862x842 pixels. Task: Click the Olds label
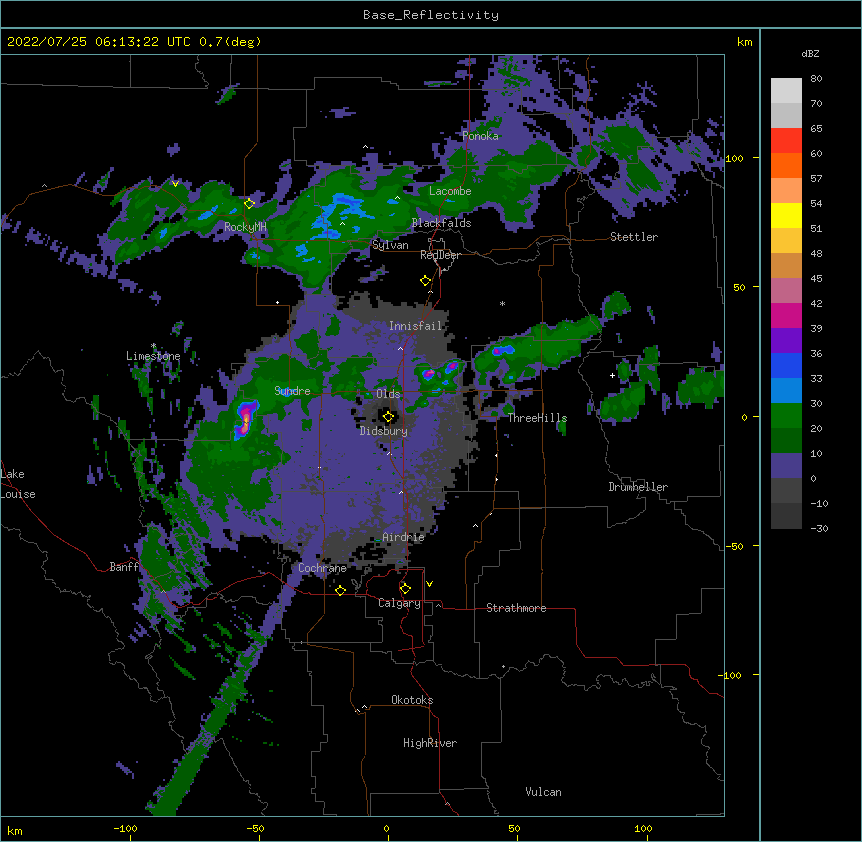(x=388, y=394)
